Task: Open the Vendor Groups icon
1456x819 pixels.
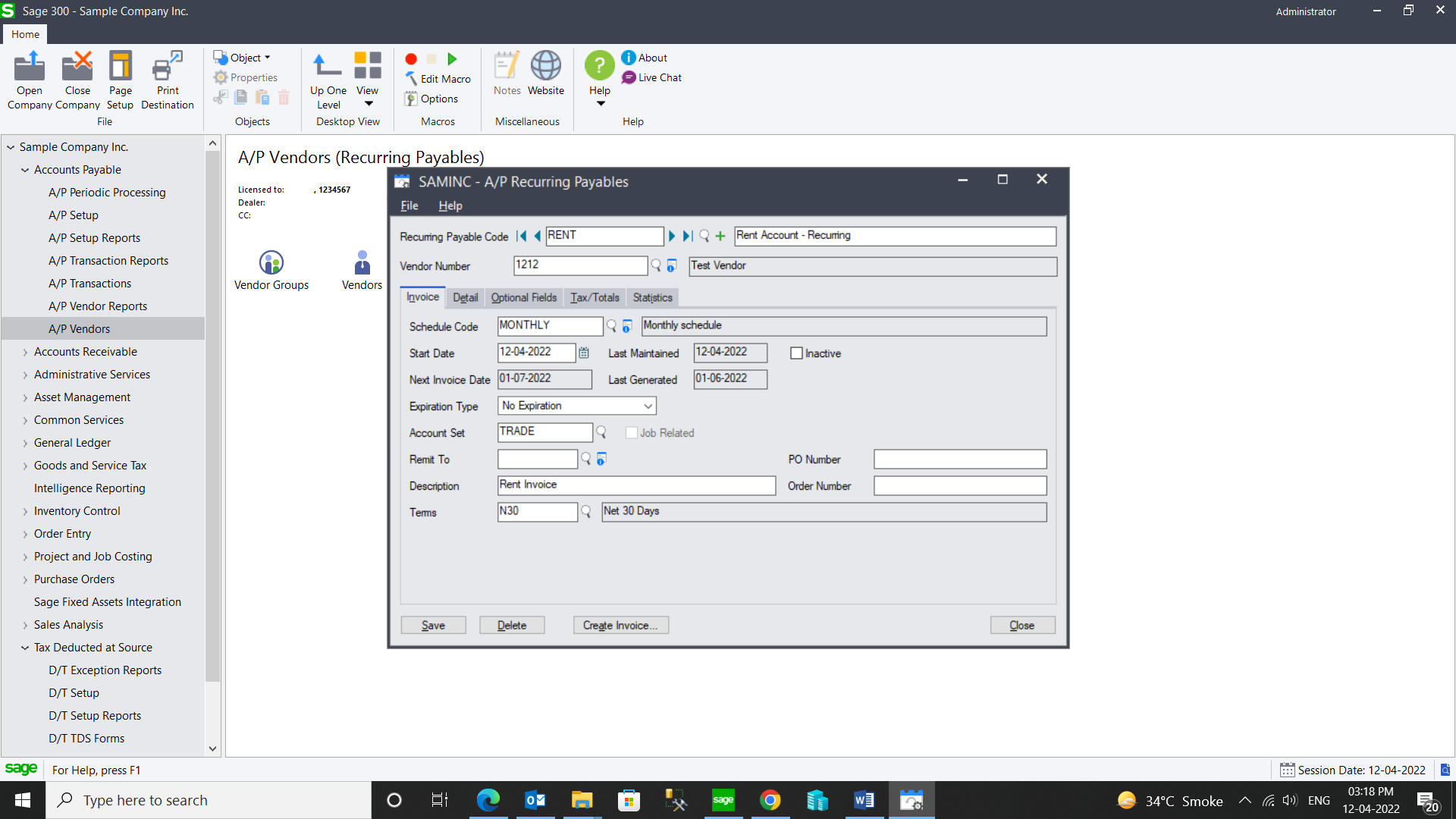Action: 271,262
